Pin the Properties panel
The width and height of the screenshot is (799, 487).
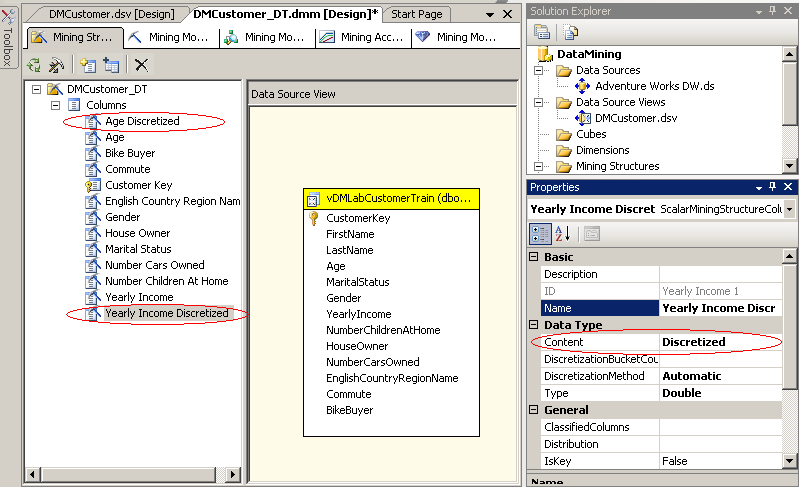[x=773, y=187]
